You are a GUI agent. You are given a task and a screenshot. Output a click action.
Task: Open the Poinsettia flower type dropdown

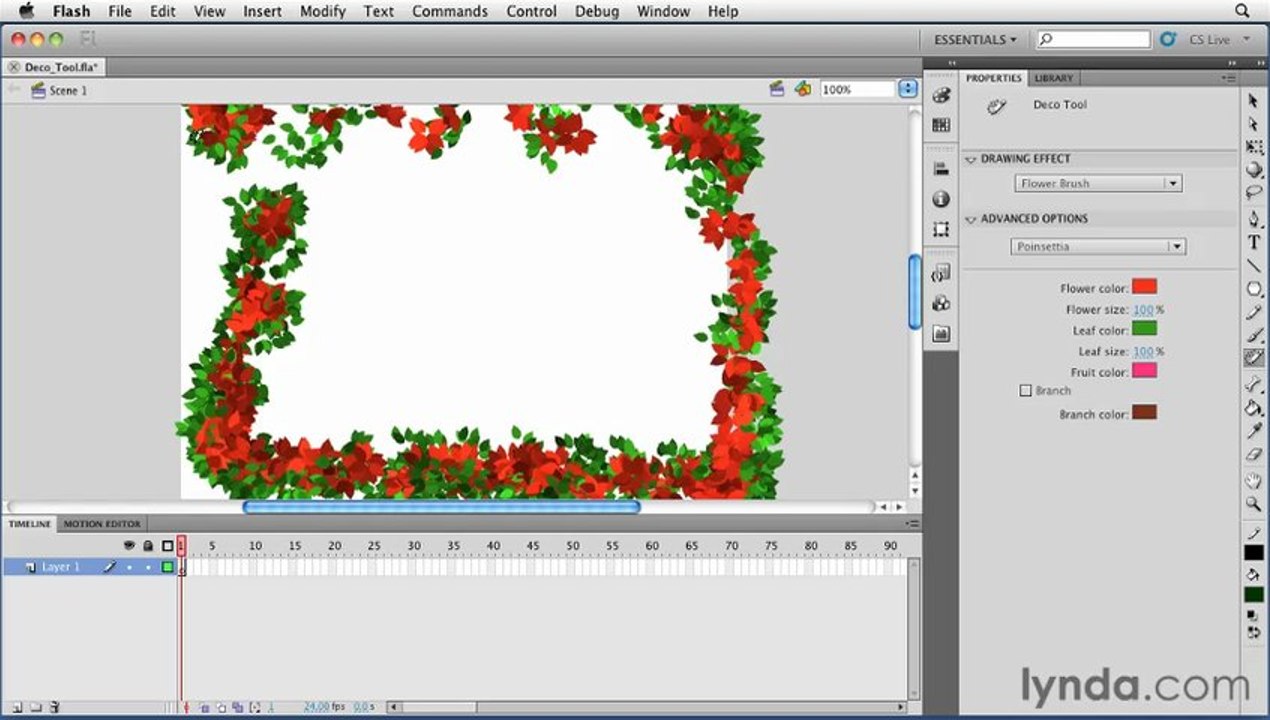click(x=1098, y=247)
